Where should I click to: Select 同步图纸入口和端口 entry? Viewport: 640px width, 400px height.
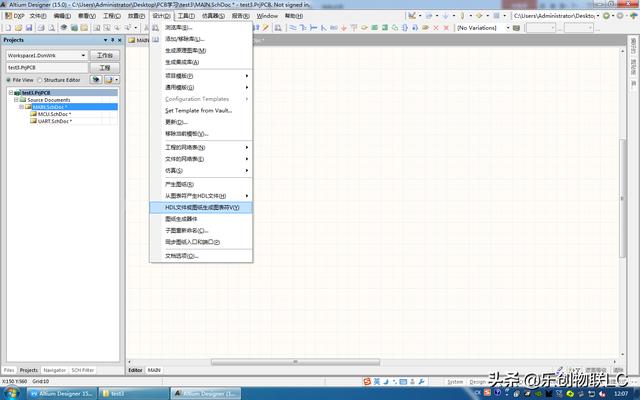pos(201,242)
